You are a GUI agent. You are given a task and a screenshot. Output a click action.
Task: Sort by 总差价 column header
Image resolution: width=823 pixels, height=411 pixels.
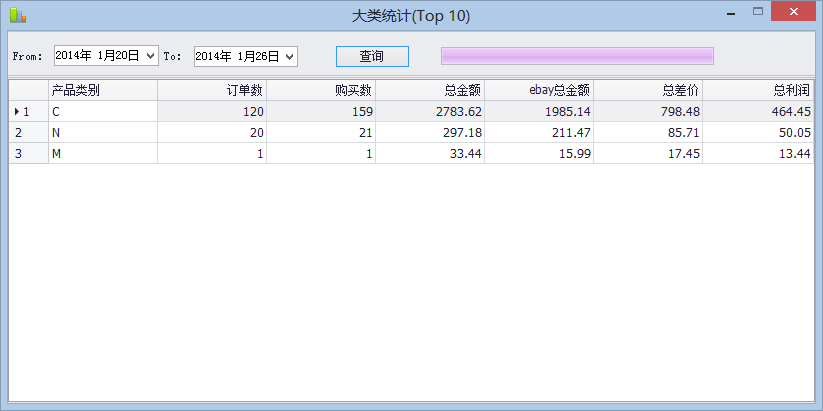(x=648, y=90)
